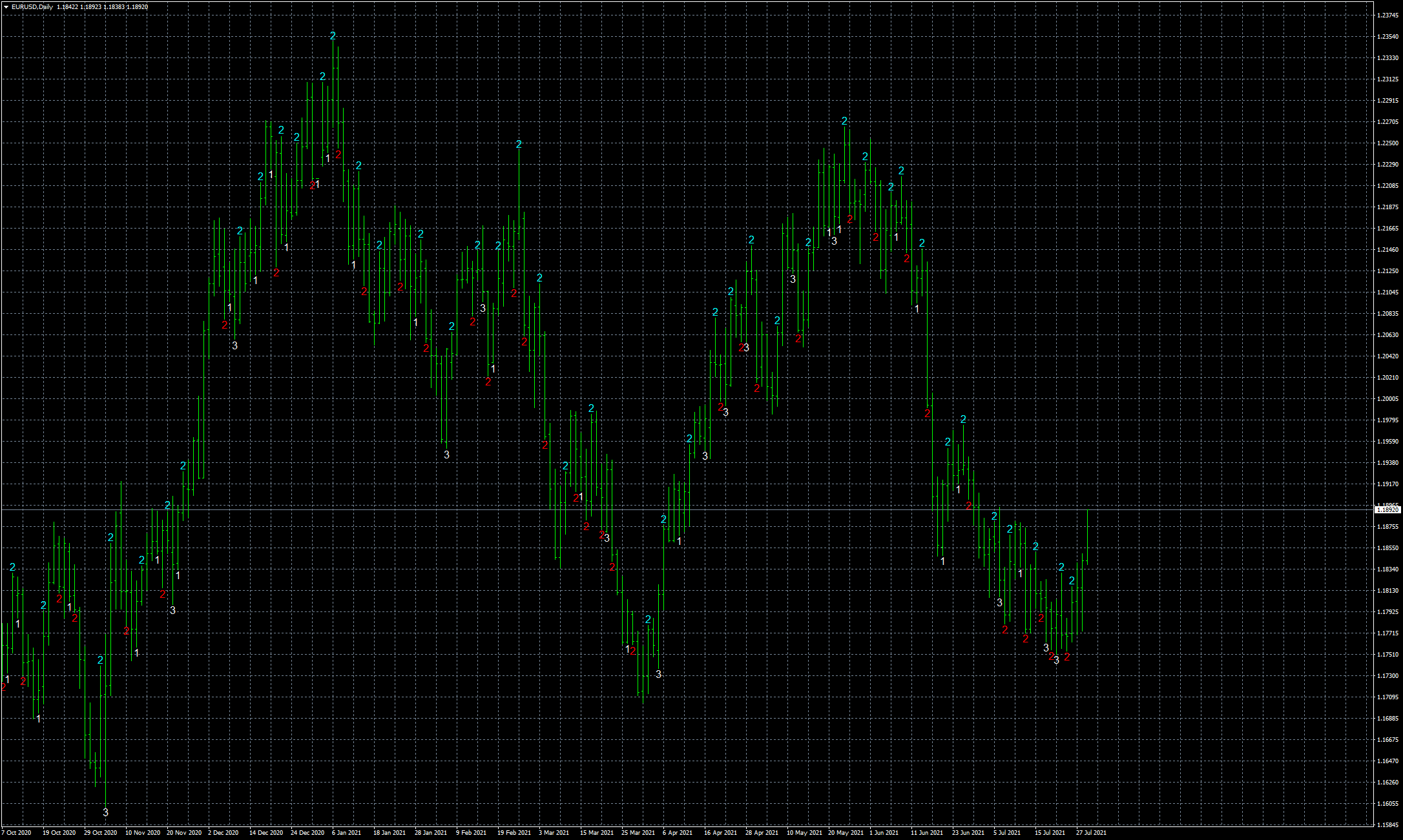Select the 1.23540 price scale label
This screenshot has height=840, width=1403.
(x=1387, y=37)
